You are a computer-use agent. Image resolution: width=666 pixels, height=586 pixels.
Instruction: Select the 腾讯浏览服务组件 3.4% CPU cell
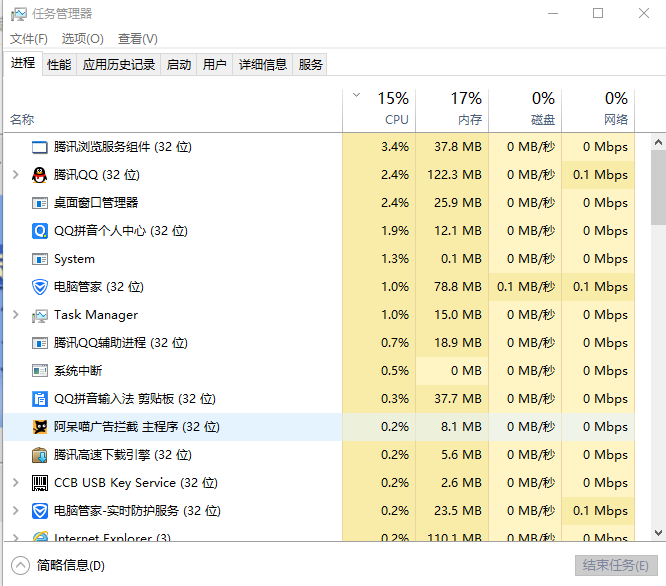point(379,146)
